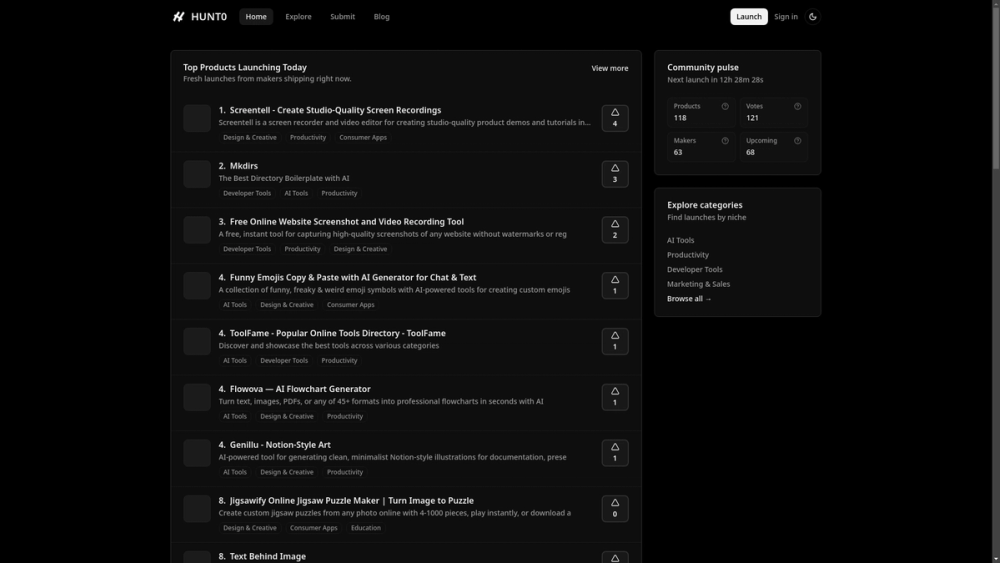Image resolution: width=1000 pixels, height=563 pixels.
Task: Click the Launch button
Action: point(749,17)
